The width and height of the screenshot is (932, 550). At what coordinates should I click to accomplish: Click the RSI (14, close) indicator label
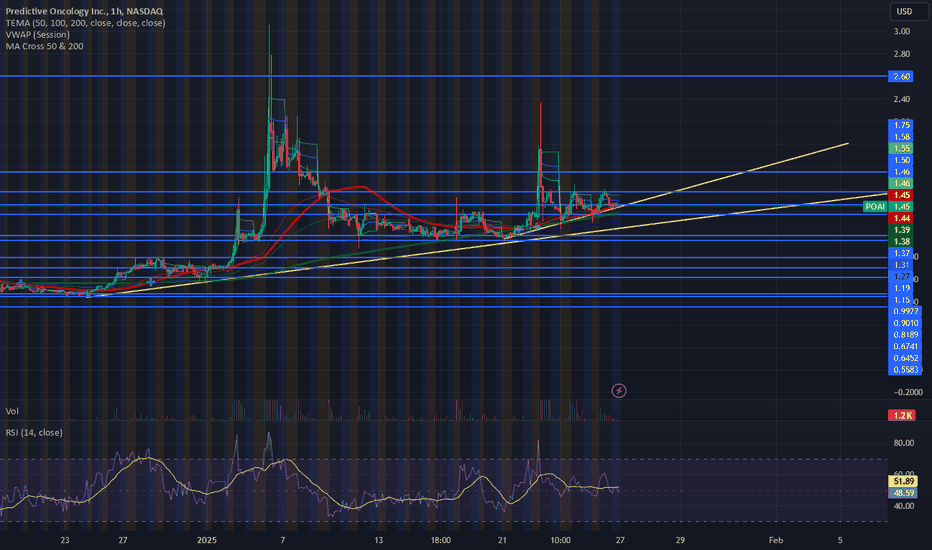point(34,432)
